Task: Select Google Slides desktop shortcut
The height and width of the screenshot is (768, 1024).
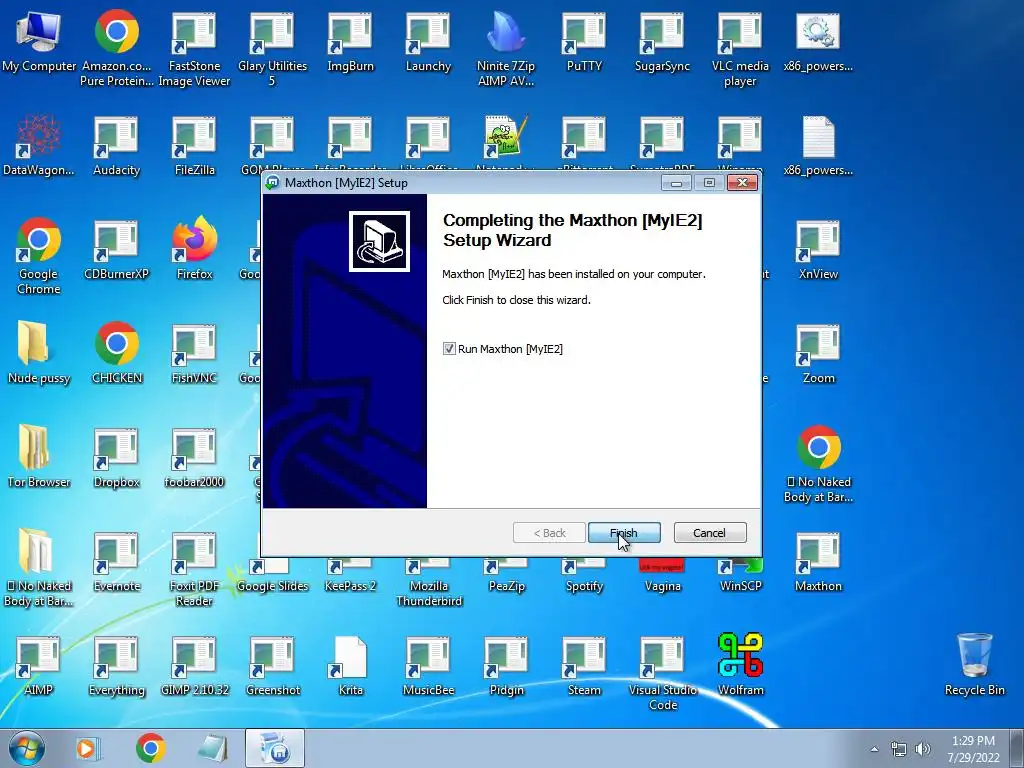Action: [272, 575]
